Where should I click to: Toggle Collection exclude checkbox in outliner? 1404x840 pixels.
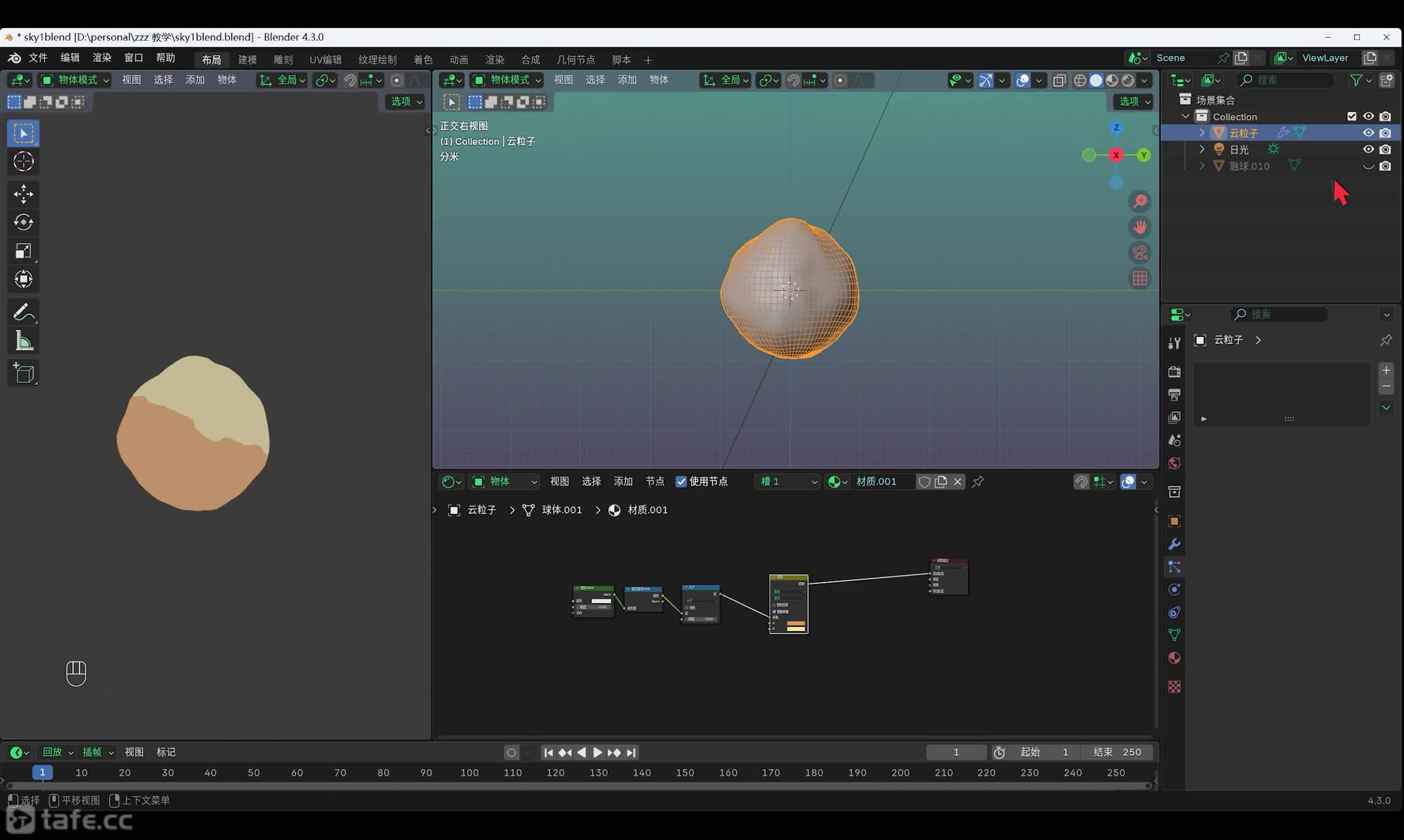[1351, 117]
